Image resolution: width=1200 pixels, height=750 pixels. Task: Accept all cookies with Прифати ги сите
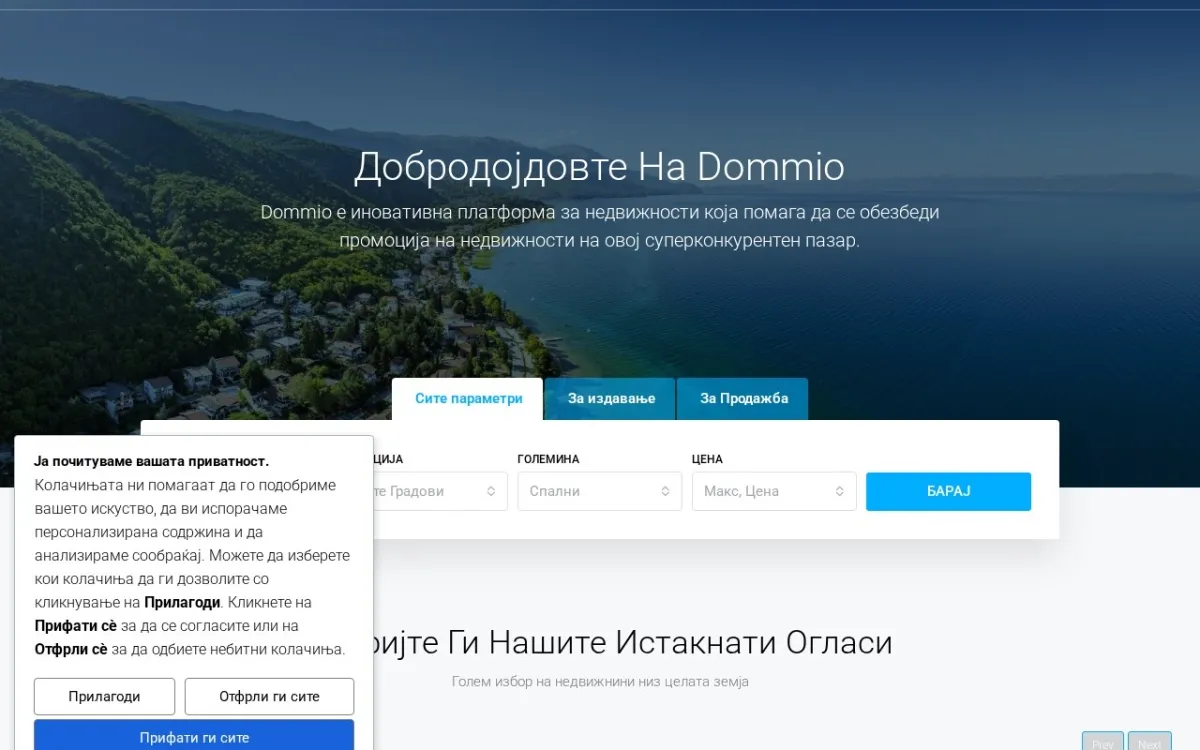click(x=194, y=736)
